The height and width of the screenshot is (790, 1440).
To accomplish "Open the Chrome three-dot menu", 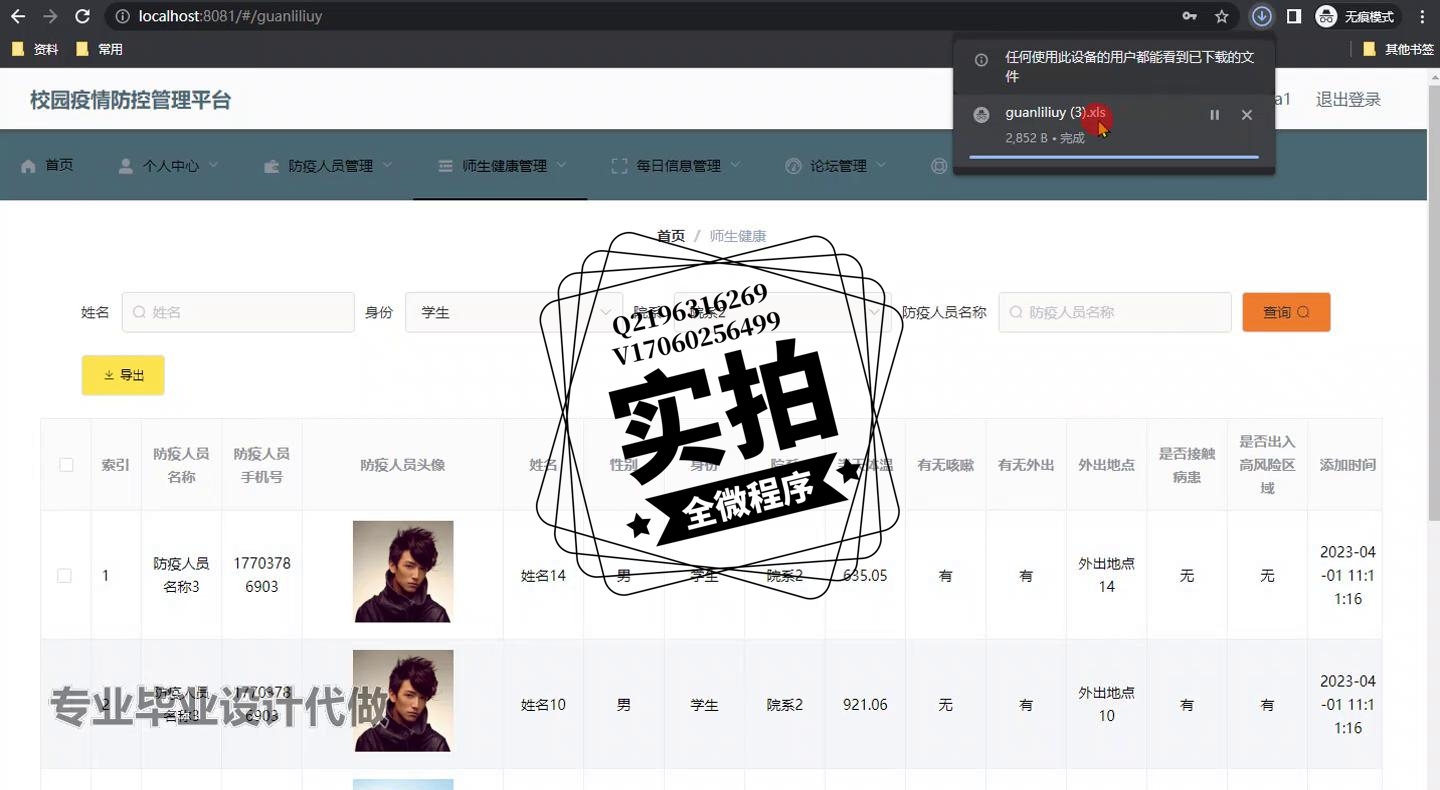I will coord(1422,16).
